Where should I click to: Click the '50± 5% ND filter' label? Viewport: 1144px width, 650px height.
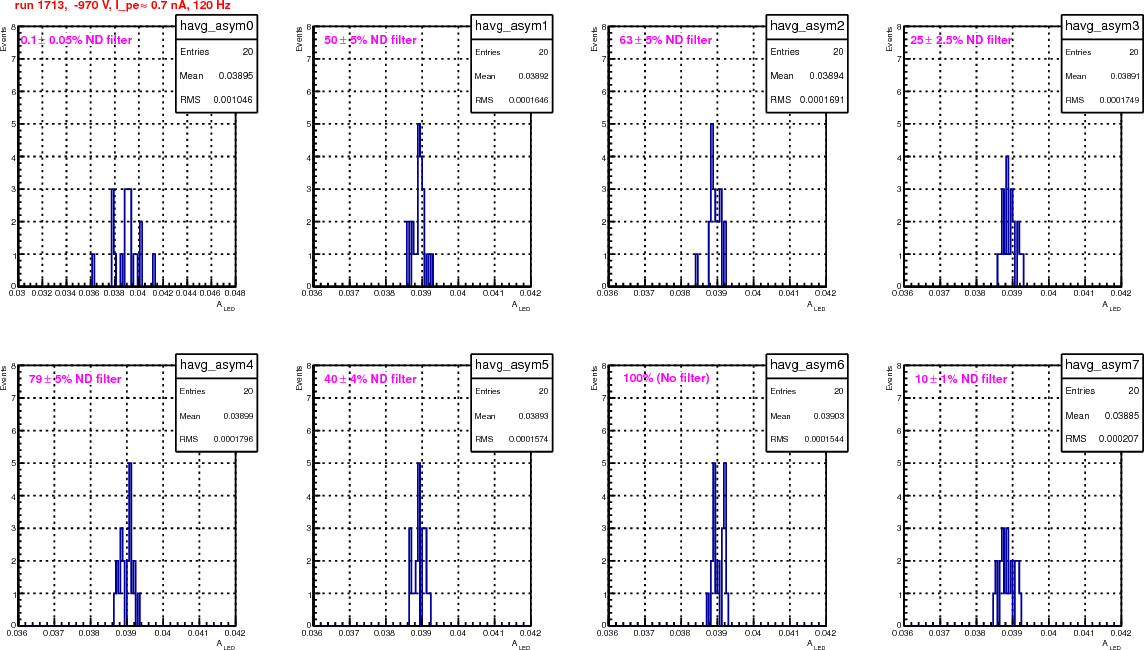pyautogui.click(x=371, y=40)
